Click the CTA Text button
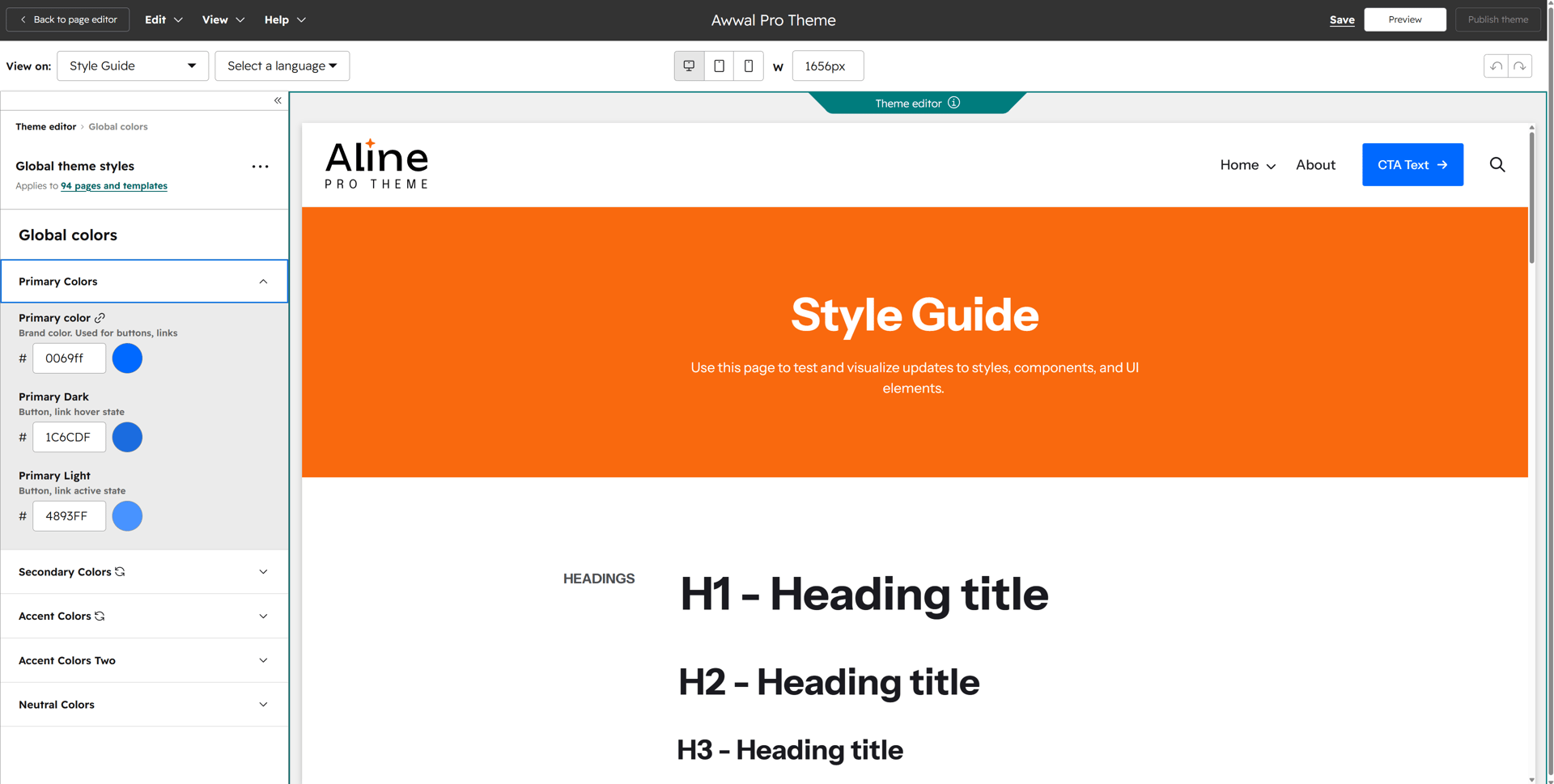1554x784 pixels. point(1412,165)
